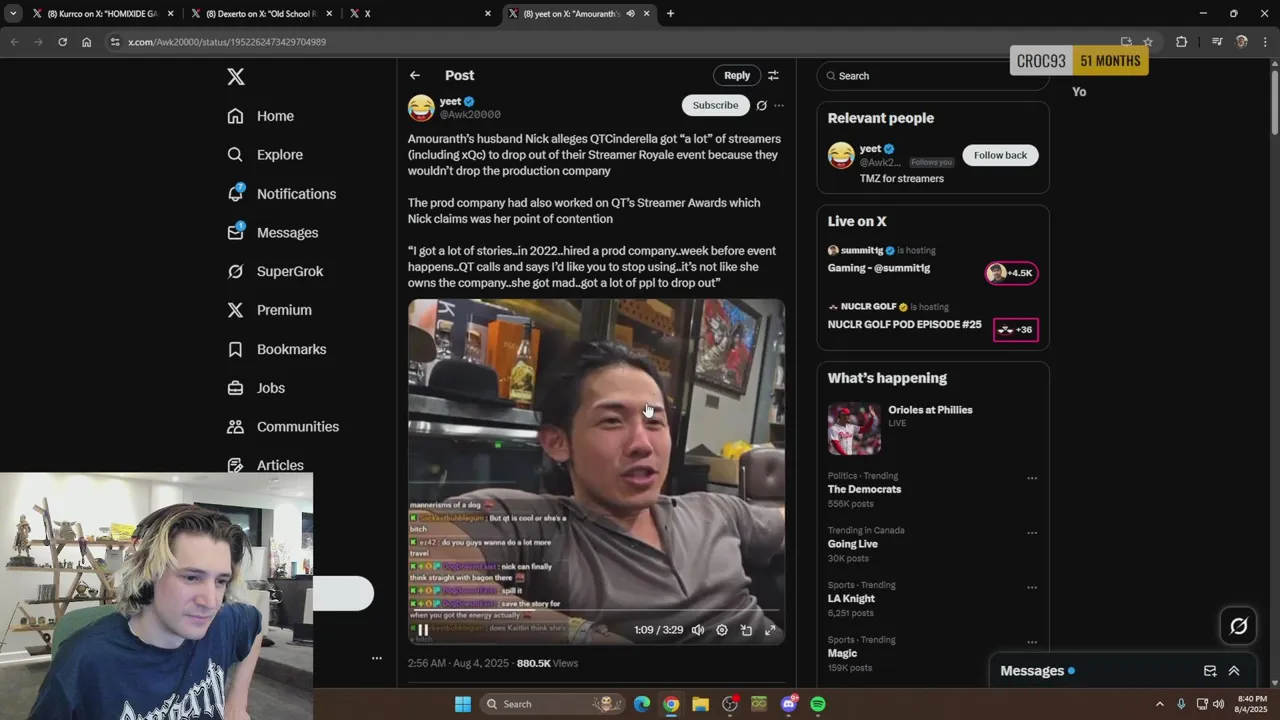
Task: Go back with the Post back arrow
Action: [414, 75]
